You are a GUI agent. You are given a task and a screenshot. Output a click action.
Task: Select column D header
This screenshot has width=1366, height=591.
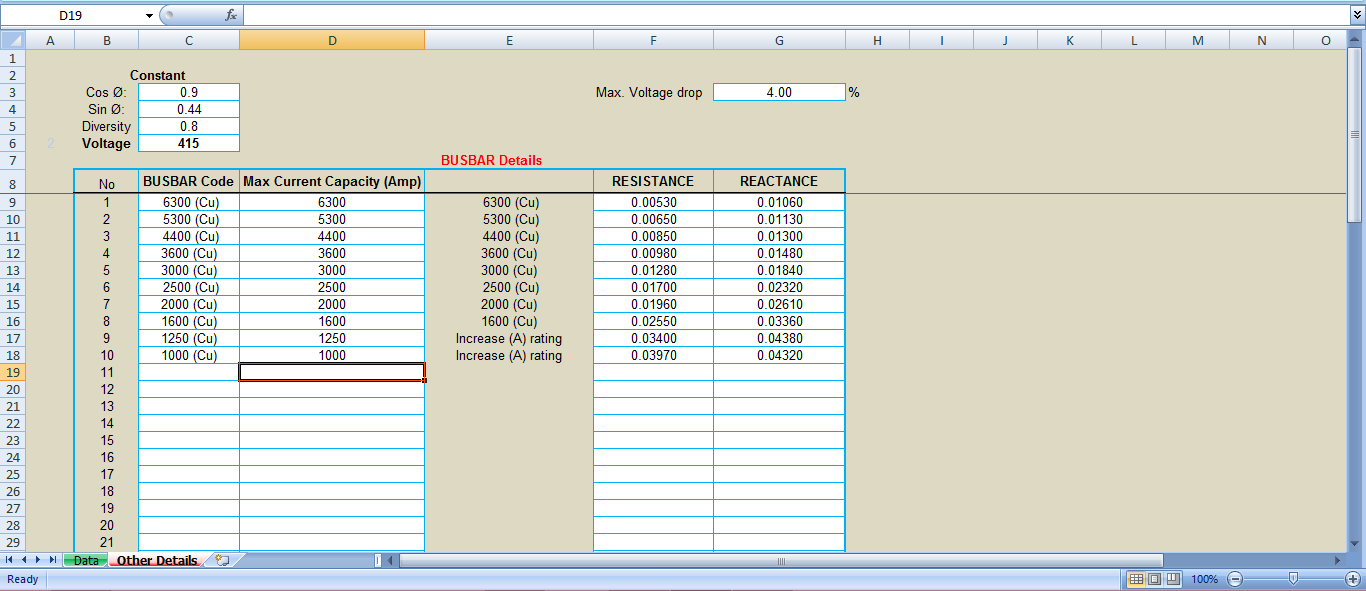point(332,40)
